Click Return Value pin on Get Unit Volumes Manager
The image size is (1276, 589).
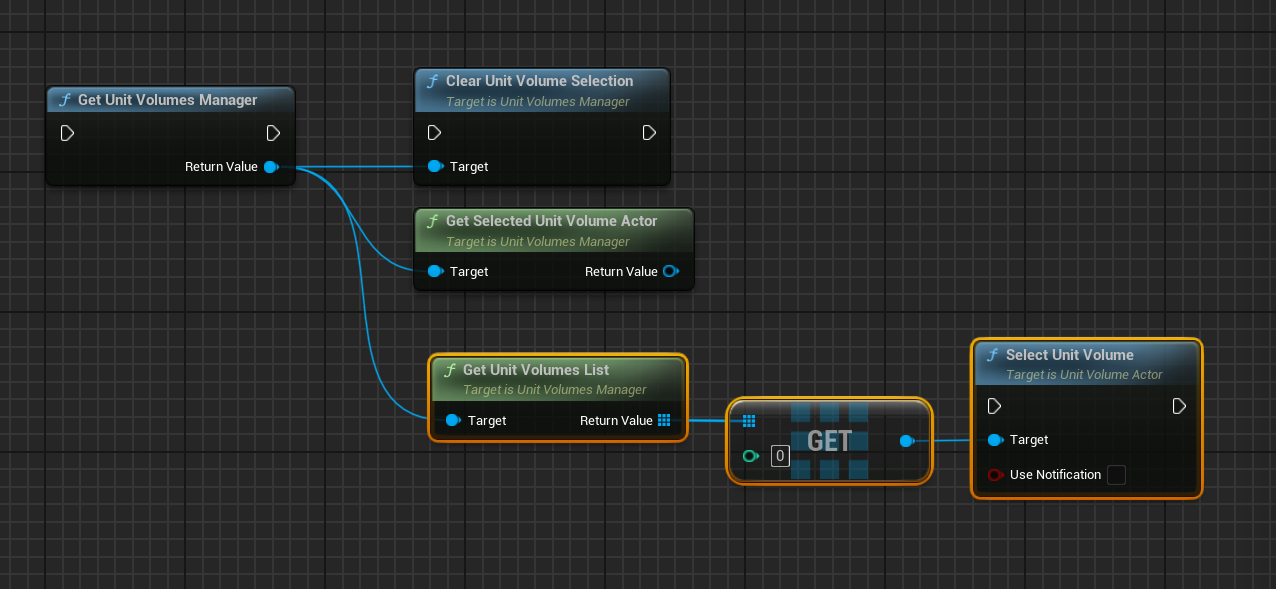click(x=270, y=167)
